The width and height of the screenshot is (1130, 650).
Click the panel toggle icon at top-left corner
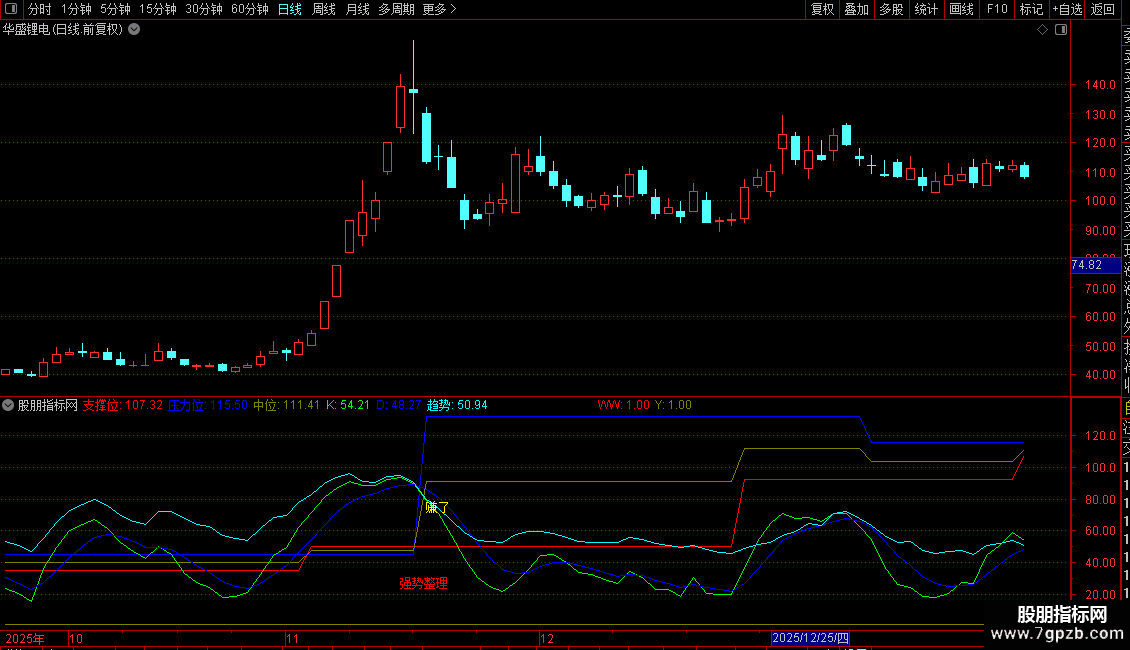11,9
